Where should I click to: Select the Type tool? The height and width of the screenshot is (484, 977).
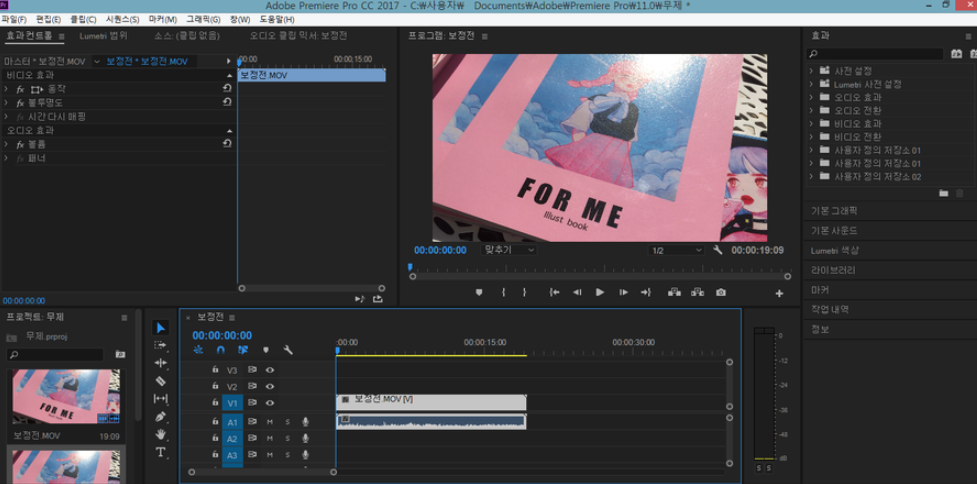click(x=161, y=452)
